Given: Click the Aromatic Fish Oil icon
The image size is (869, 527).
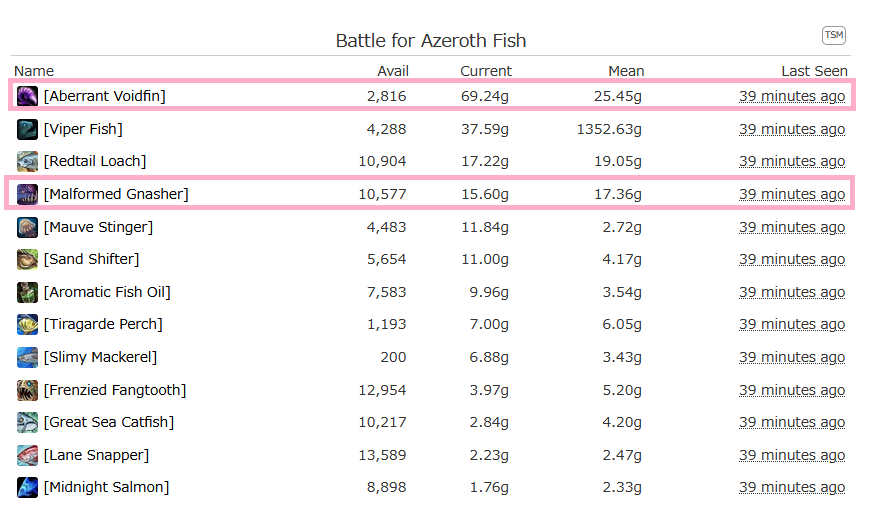Looking at the screenshot, I should coord(27,292).
